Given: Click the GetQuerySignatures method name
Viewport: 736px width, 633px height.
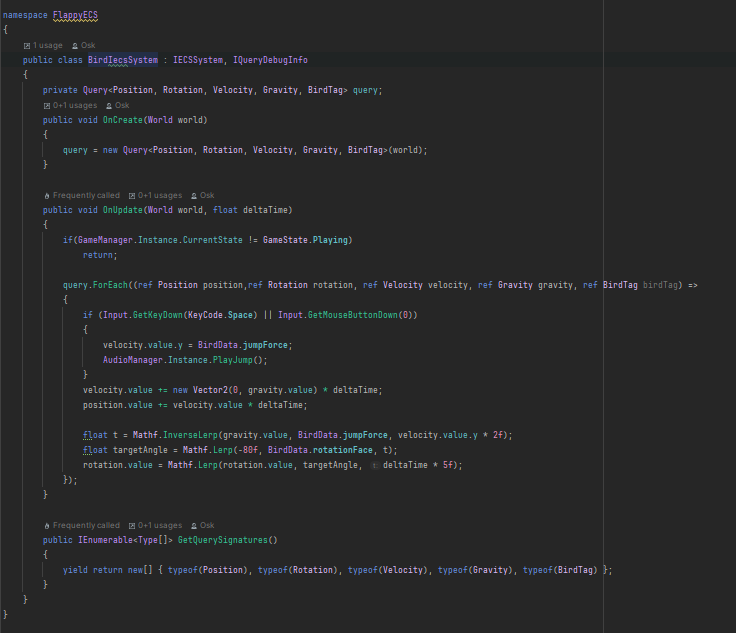Looking at the screenshot, I should 222,540.
